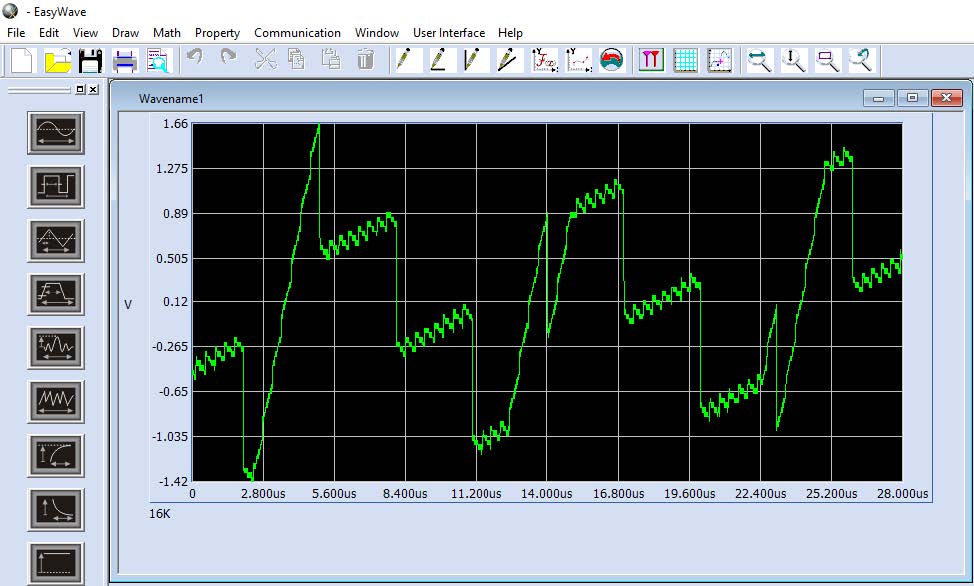Open the Math menu

(x=167, y=32)
